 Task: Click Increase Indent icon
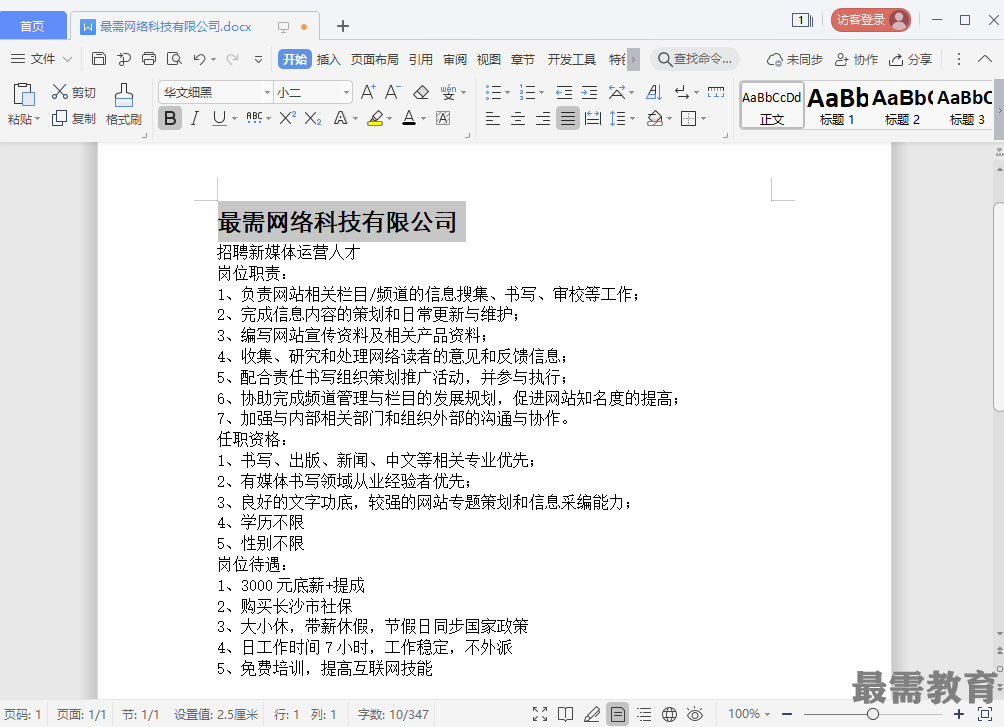point(589,92)
